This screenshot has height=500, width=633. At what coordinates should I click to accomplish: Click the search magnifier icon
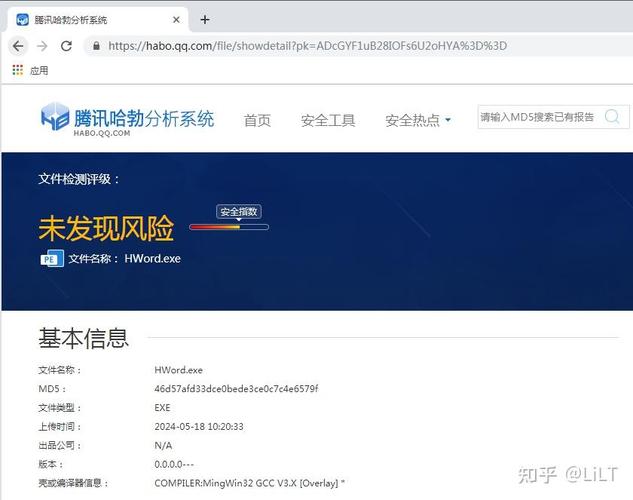(612, 117)
